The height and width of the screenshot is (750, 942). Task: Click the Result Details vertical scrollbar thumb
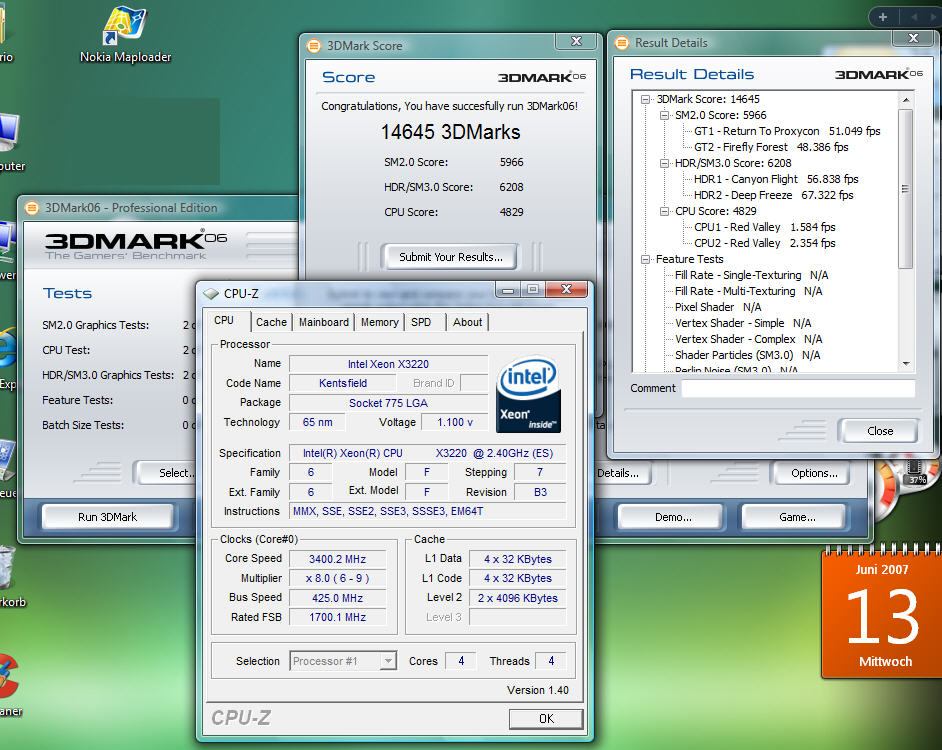pyautogui.click(x=906, y=188)
